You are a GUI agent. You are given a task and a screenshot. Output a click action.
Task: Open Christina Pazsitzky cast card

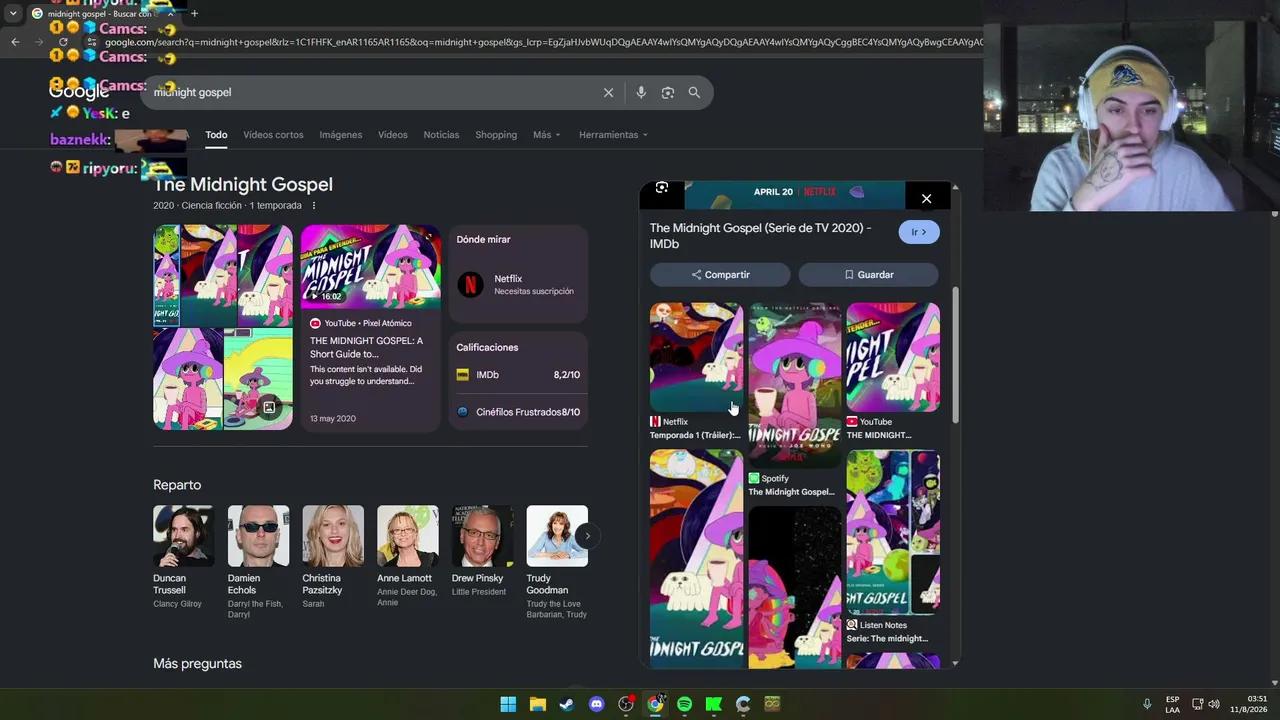point(333,557)
